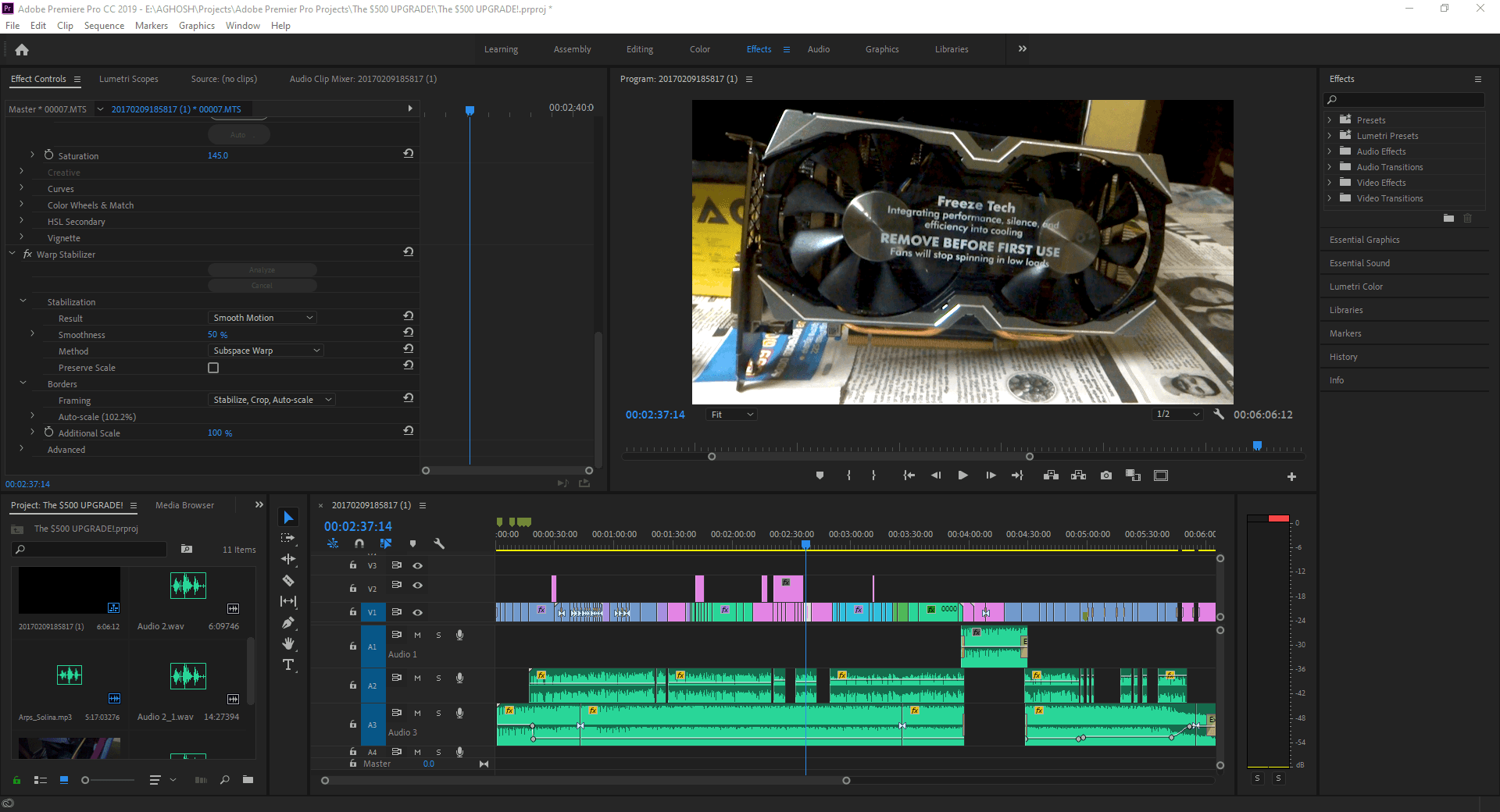Mute the Audio 1 track
The width and height of the screenshot is (1500, 812).
pyautogui.click(x=416, y=635)
